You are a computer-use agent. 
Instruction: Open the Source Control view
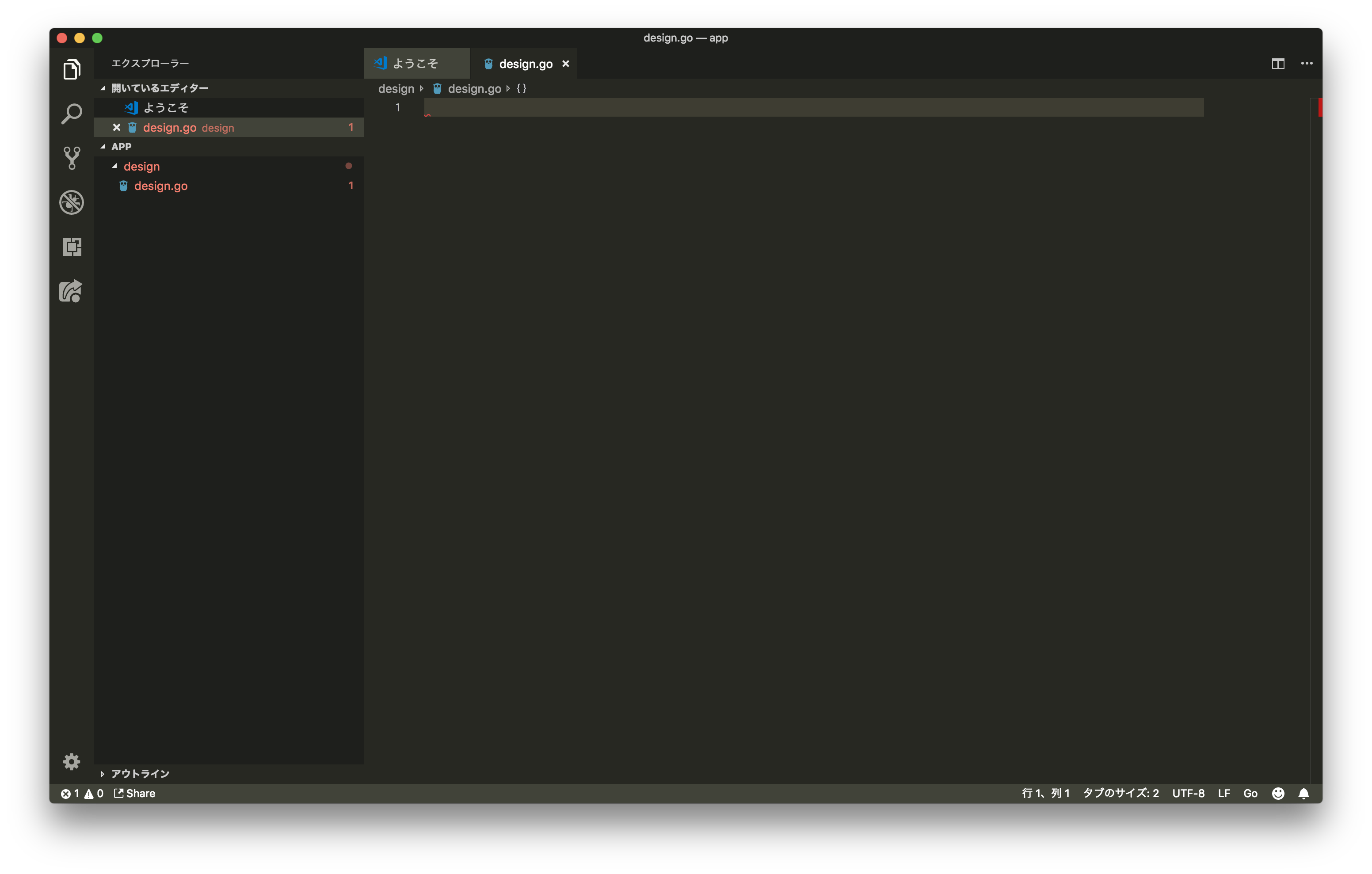pos(71,158)
